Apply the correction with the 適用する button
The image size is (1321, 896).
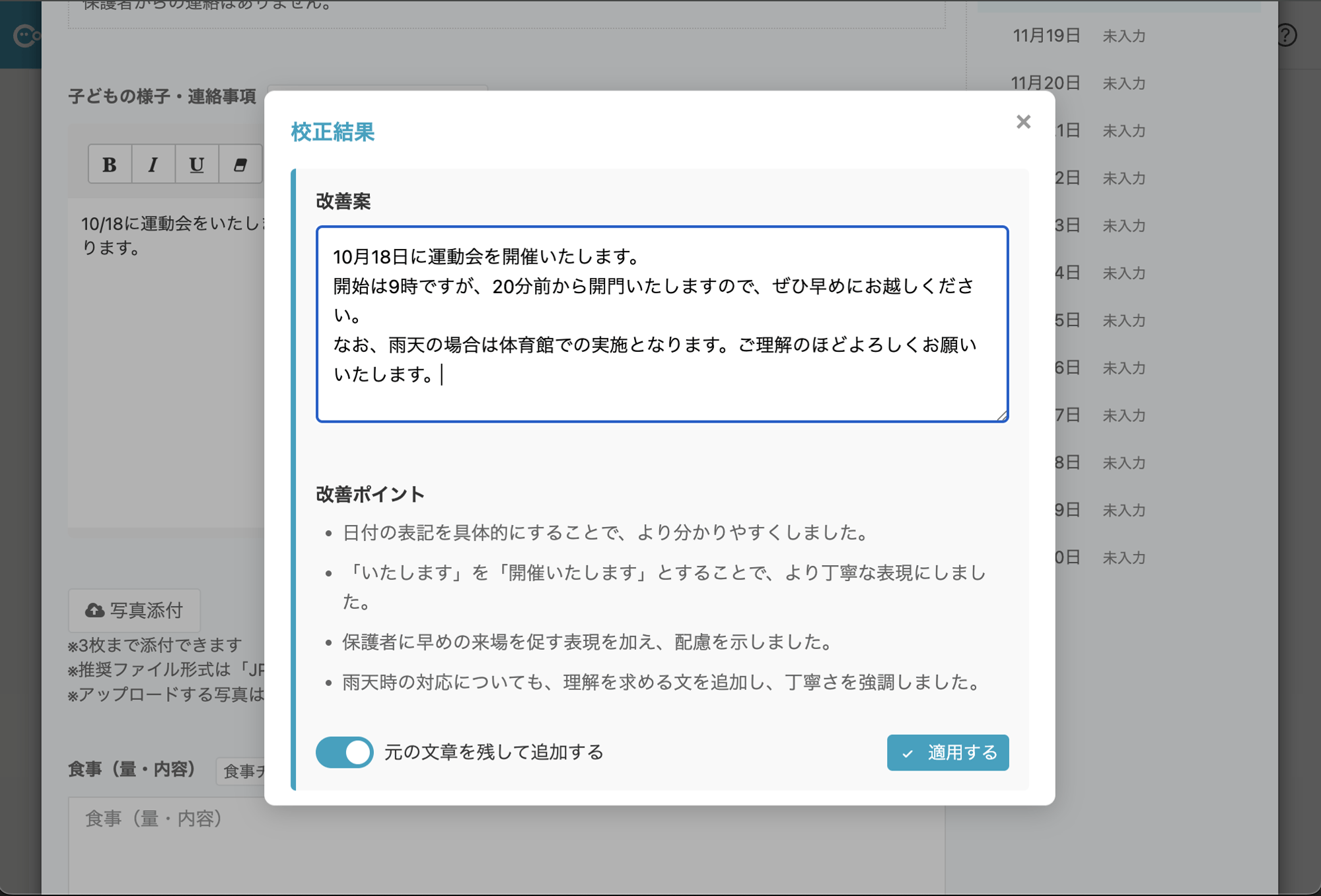[947, 752]
